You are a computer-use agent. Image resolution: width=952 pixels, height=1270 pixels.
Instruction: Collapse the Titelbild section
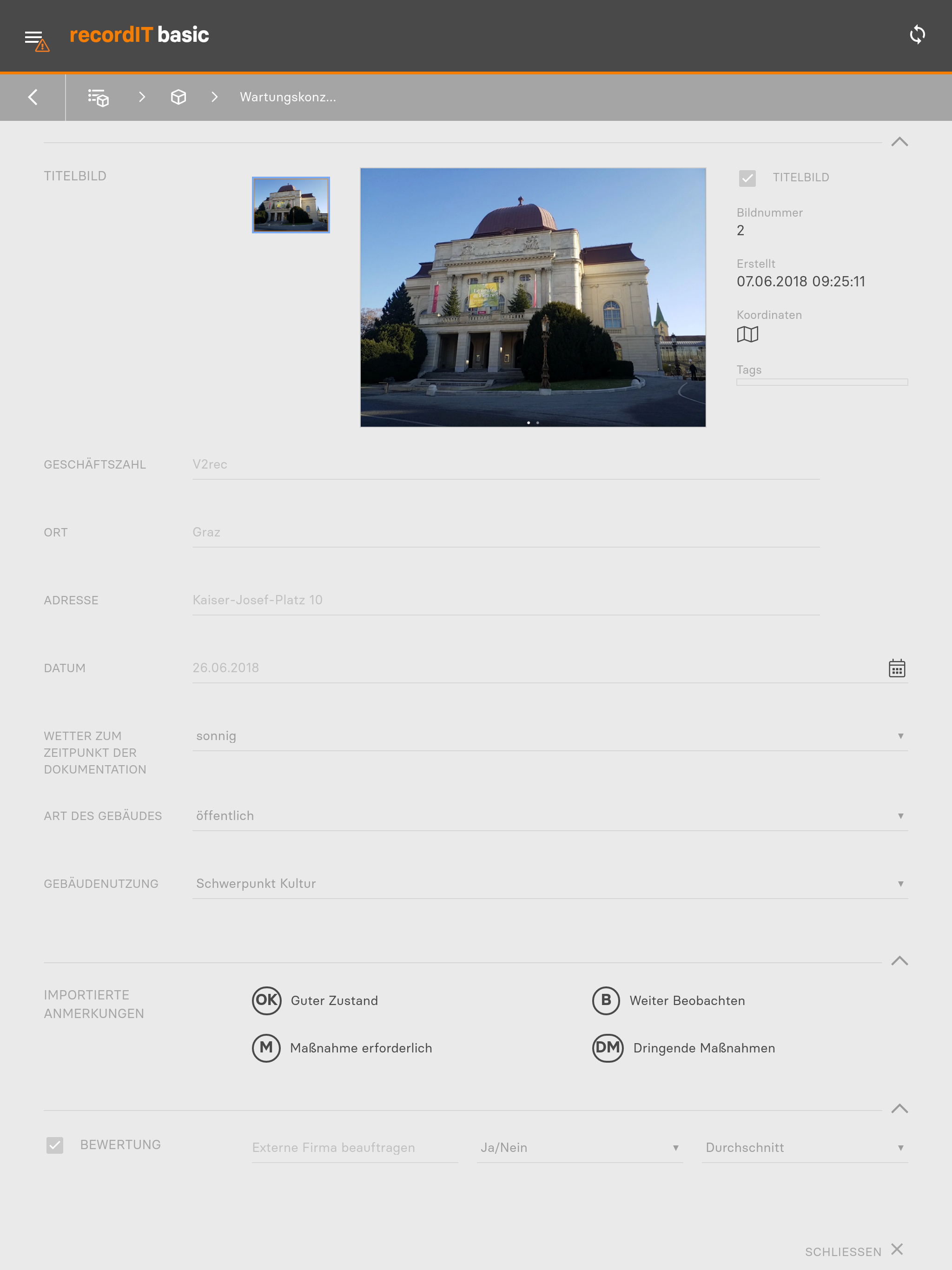coord(899,142)
